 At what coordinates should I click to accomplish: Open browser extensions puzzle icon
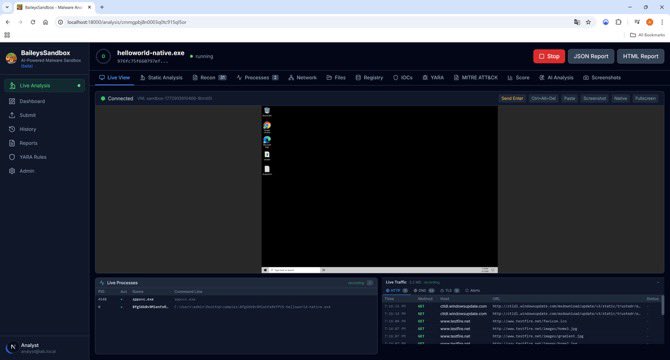coord(618,22)
